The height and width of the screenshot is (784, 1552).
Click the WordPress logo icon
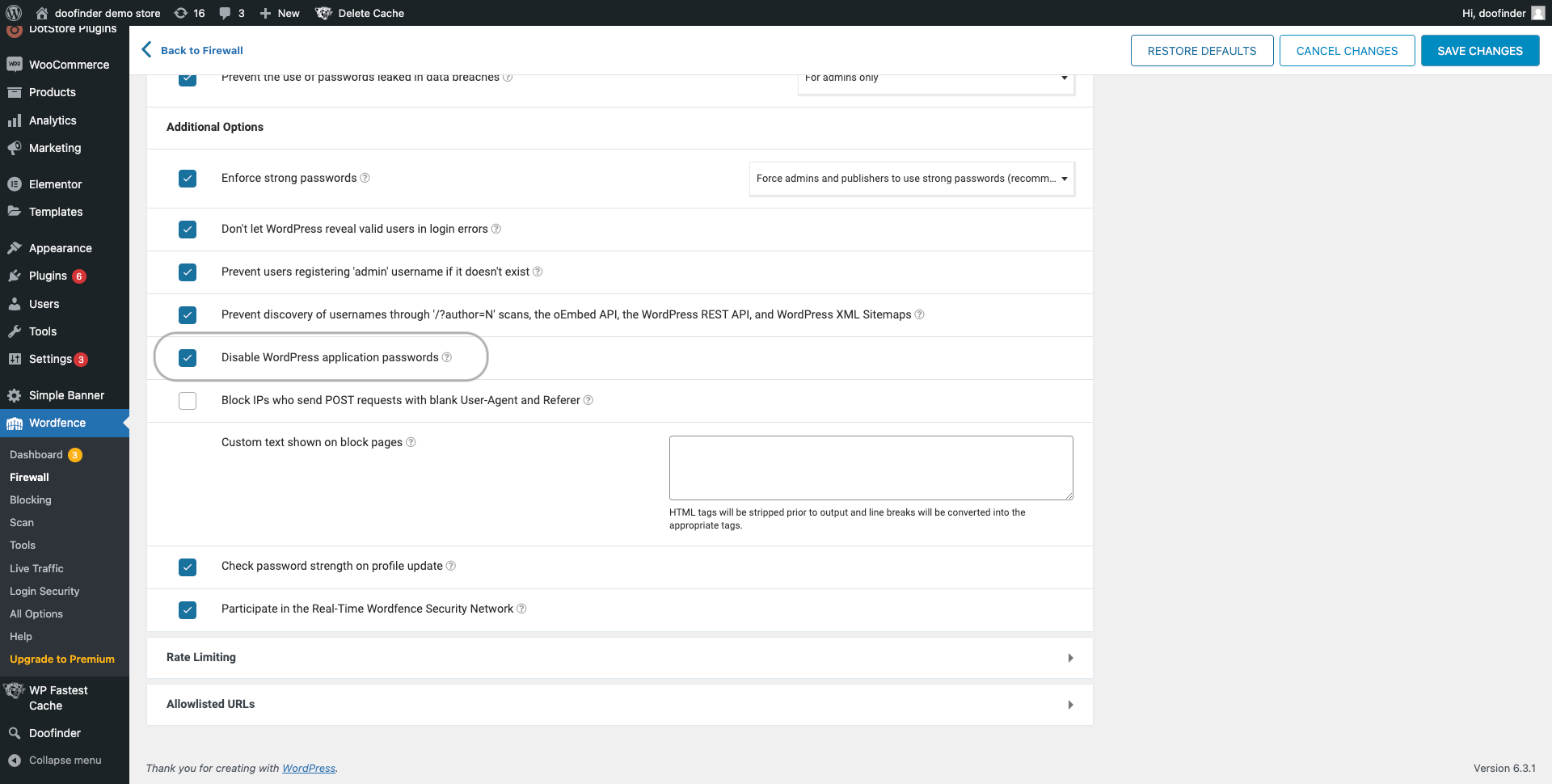click(x=14, y=13)
